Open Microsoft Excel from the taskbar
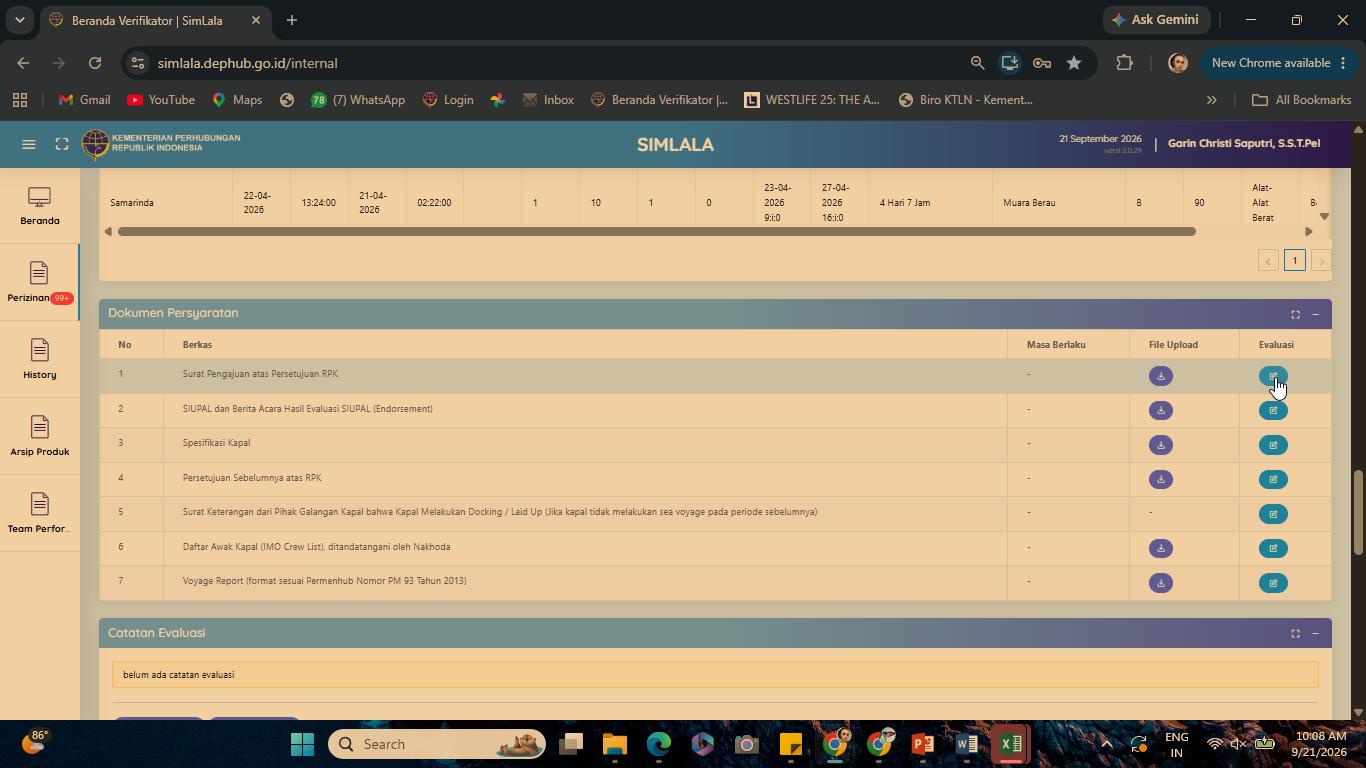Screen dimensions: 1366x768 click(x=1010, y=744)
